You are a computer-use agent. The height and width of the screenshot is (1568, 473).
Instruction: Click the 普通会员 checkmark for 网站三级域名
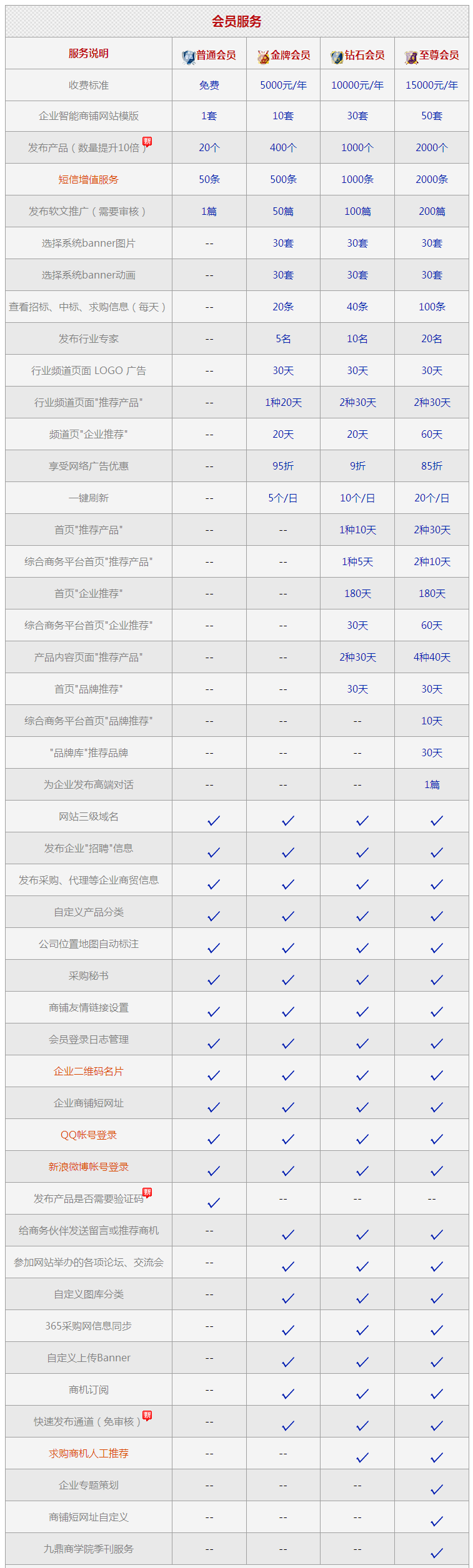tap(214, 821)
